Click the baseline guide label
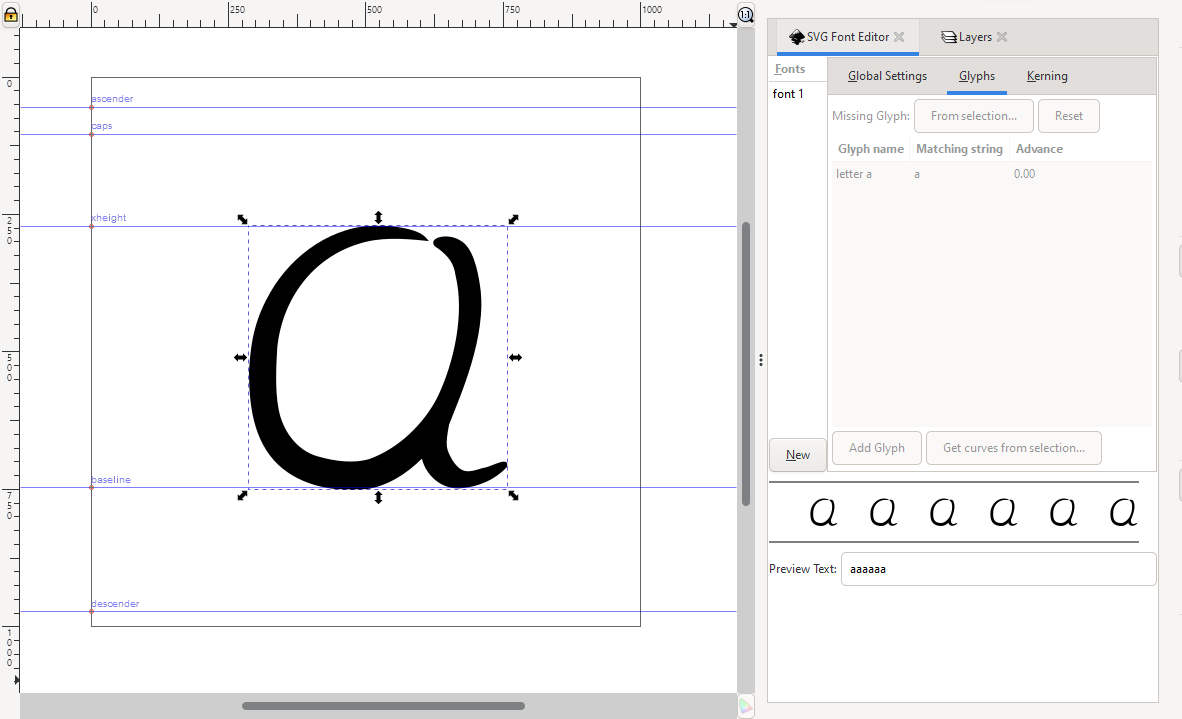The width and height of the screenshot is (1182, 719). 111,479
